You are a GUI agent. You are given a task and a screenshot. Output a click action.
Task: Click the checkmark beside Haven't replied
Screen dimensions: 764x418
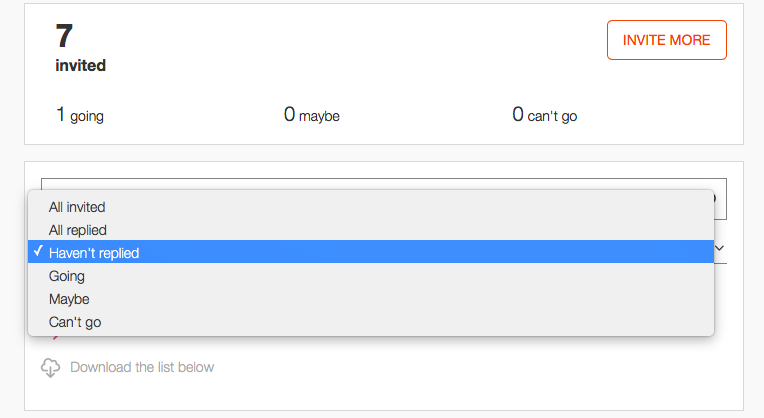coord(38,251)
